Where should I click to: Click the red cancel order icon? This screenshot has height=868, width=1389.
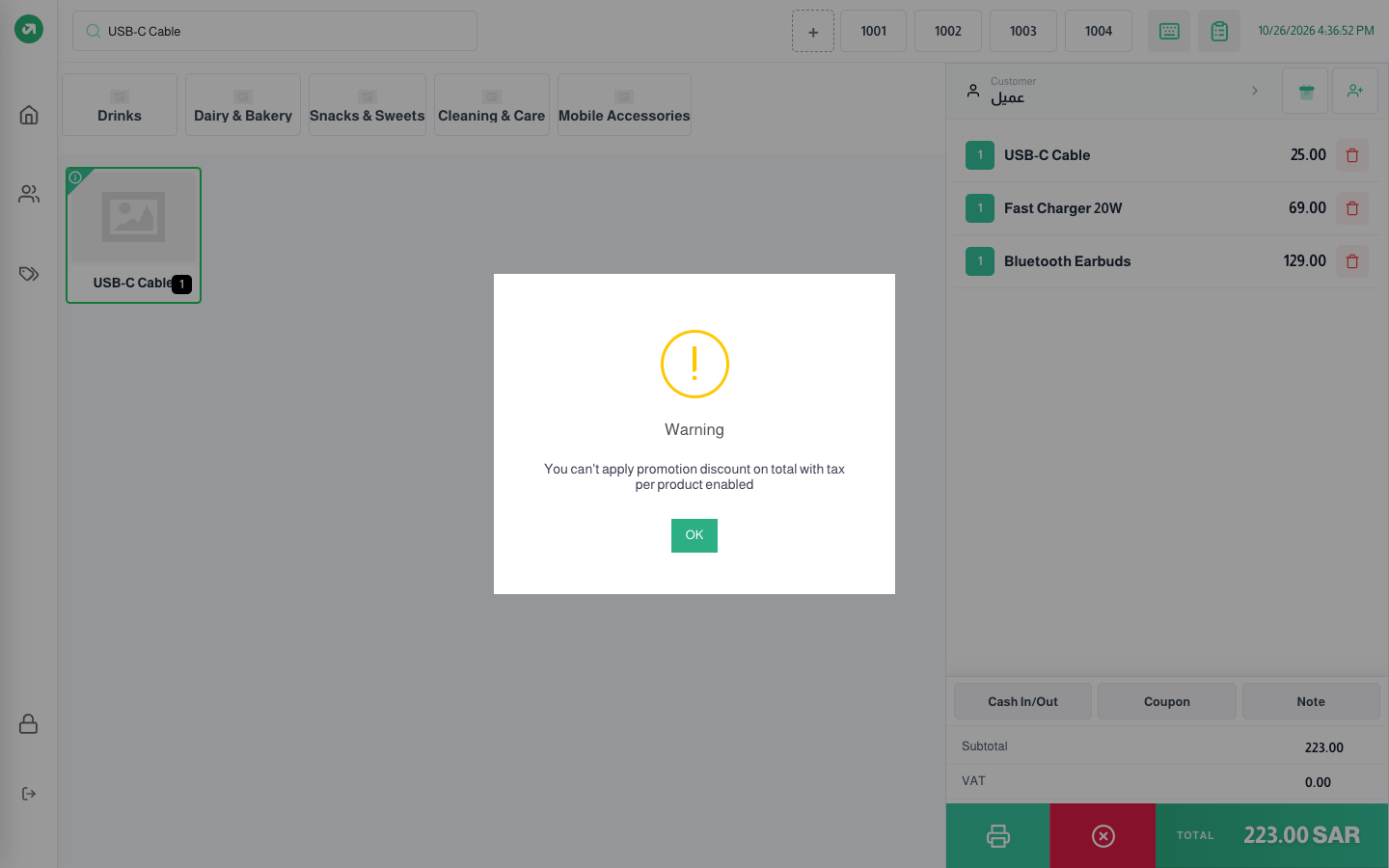(1103, 835)
